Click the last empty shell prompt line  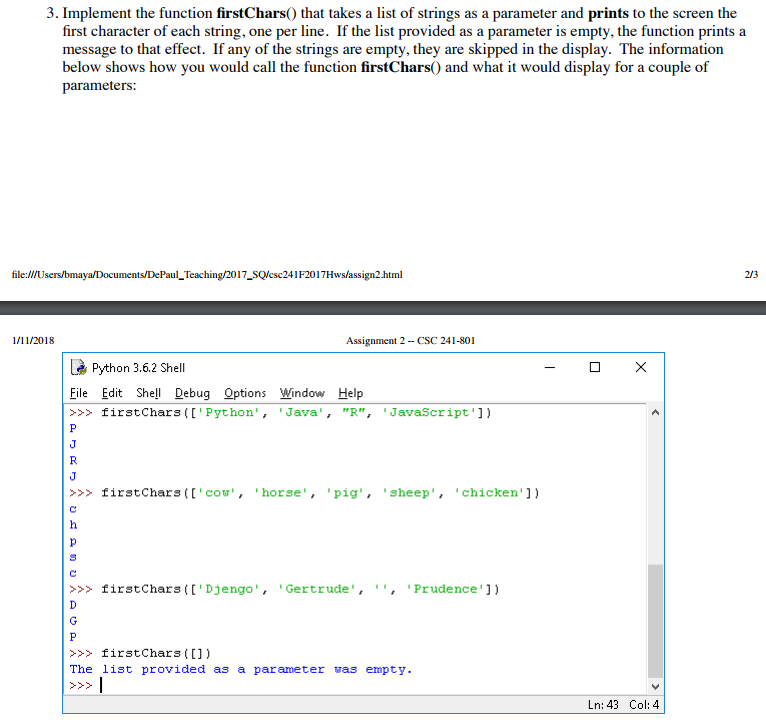(86, 685)
